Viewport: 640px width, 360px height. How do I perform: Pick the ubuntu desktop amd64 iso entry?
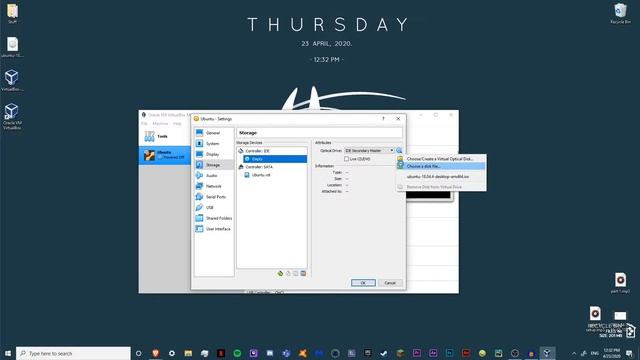click(x=441, y=177)
